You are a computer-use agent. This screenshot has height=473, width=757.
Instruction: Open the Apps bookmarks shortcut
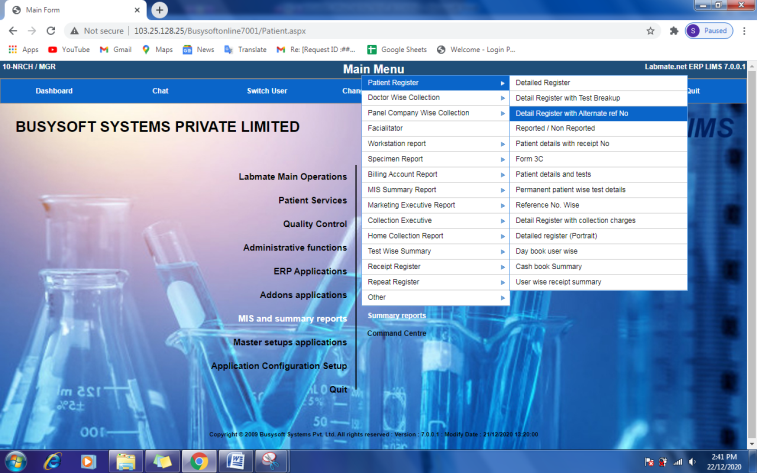pyautogui.click(x=23, y=49)
